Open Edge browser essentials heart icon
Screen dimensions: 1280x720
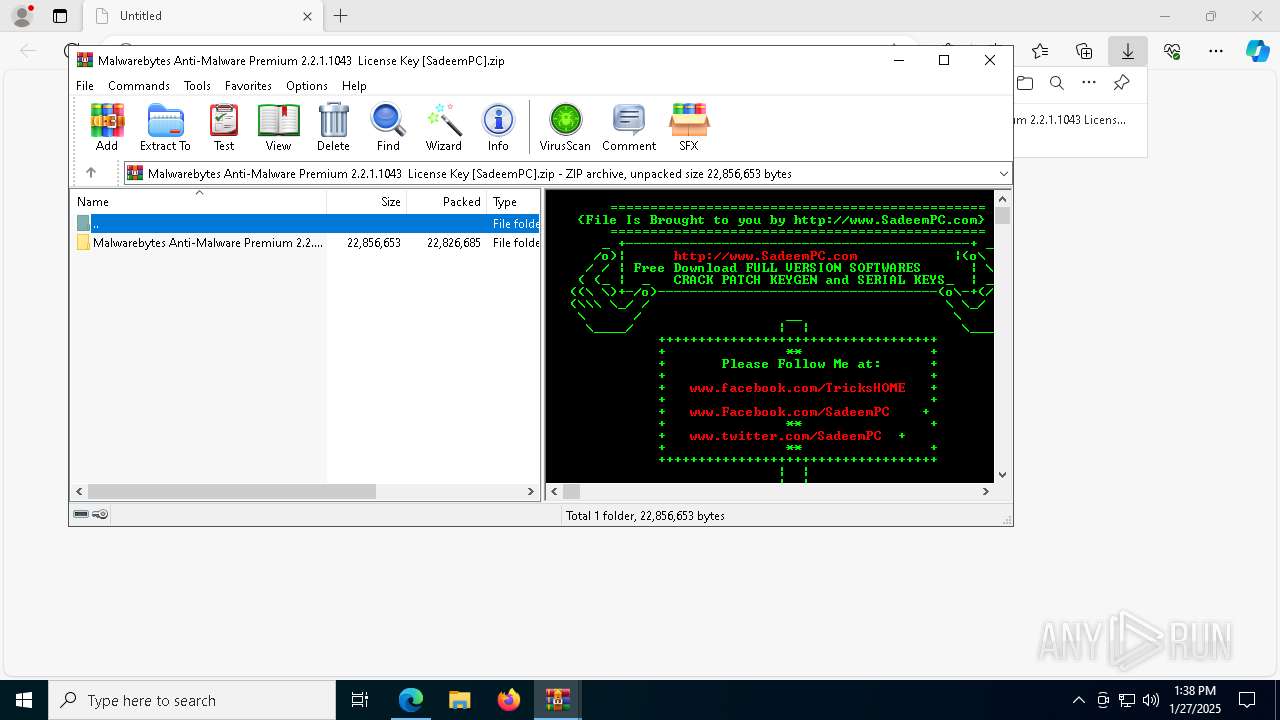tap(1172, 51)
